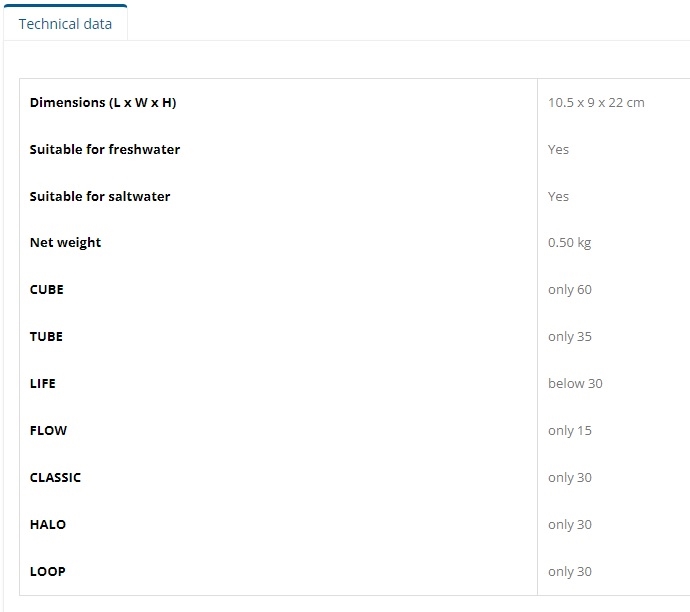Select the below 30 value

[x=575, y=384]
